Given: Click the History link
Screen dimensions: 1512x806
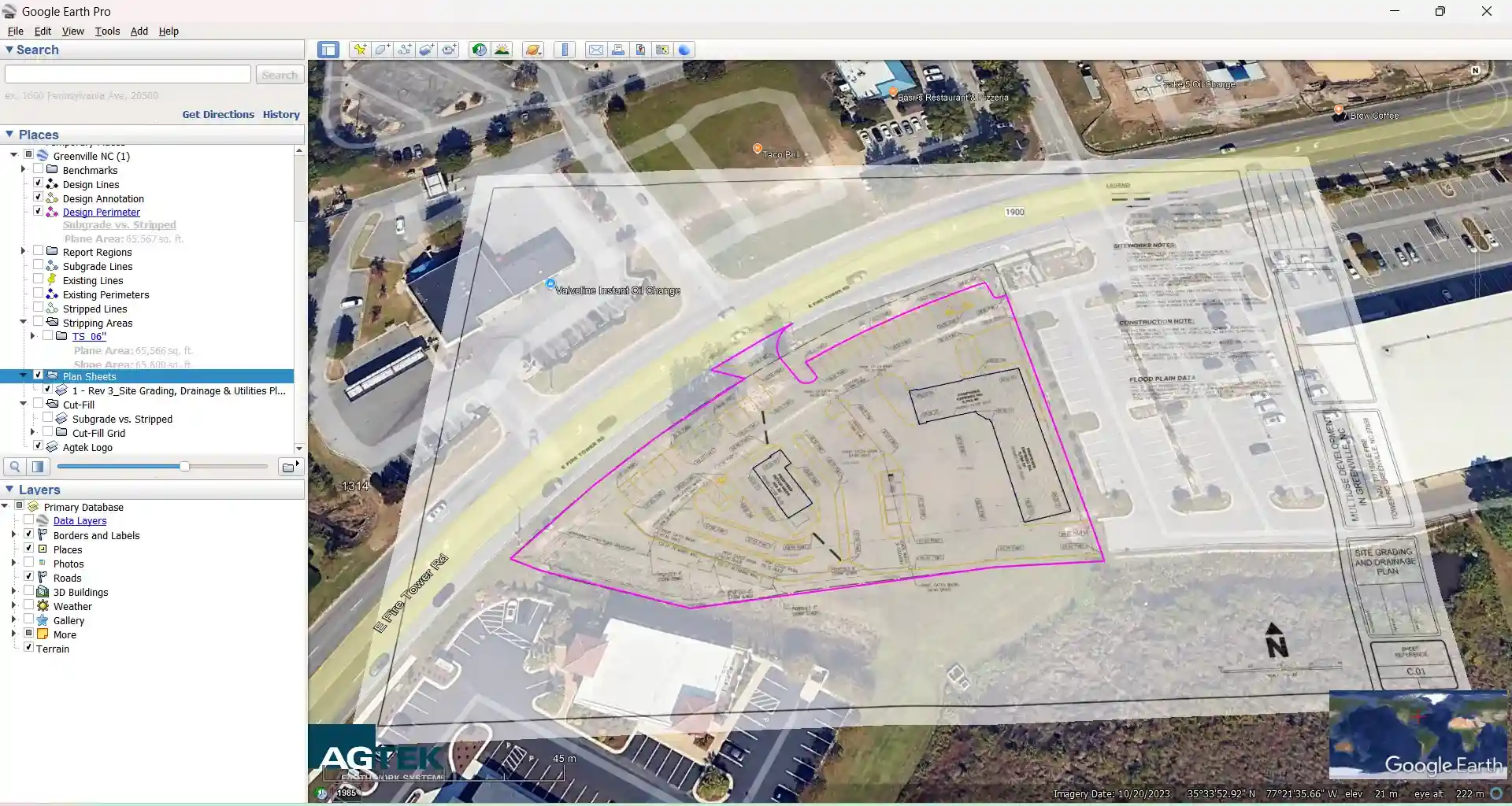Looking at the screenshot, I should [x=281, y=114].
